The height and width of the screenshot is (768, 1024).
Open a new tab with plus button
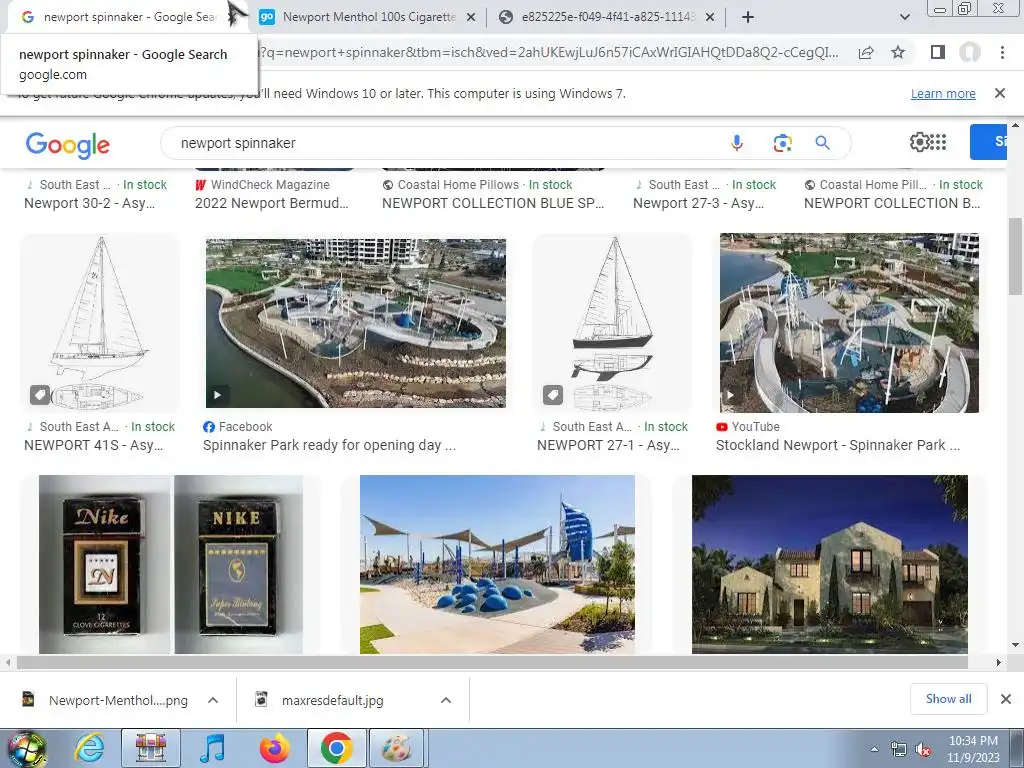[748, 17]
